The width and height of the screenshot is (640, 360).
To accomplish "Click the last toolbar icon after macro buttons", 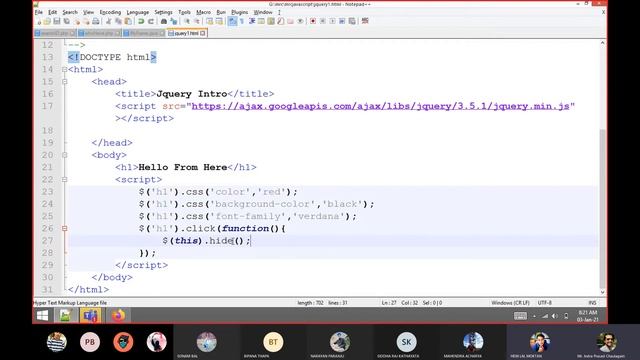I will 365,21.
